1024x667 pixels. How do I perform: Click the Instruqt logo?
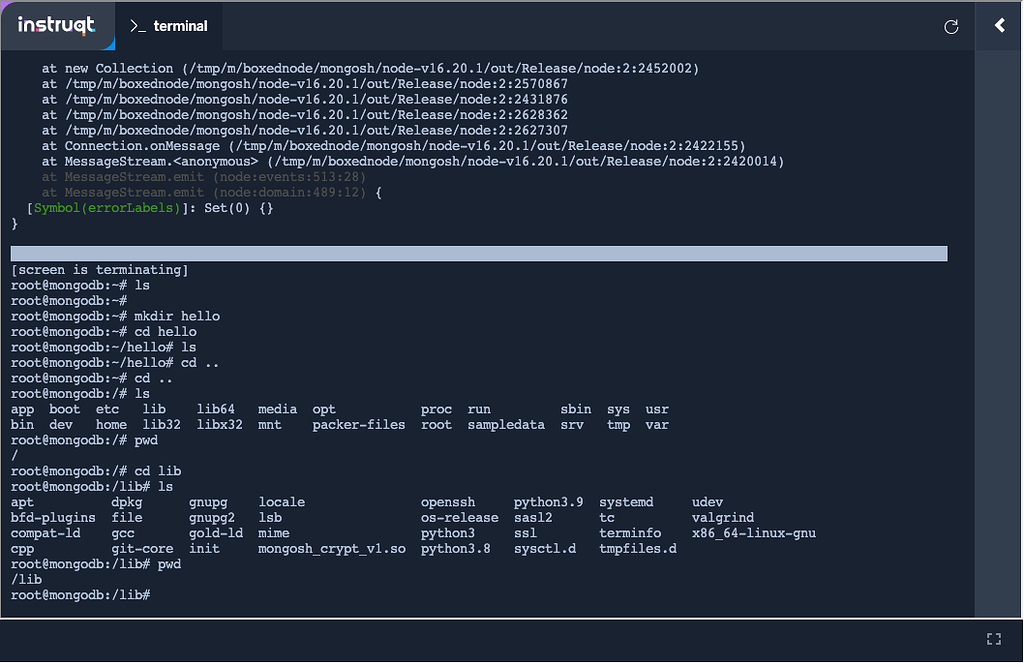coord(57,26)
